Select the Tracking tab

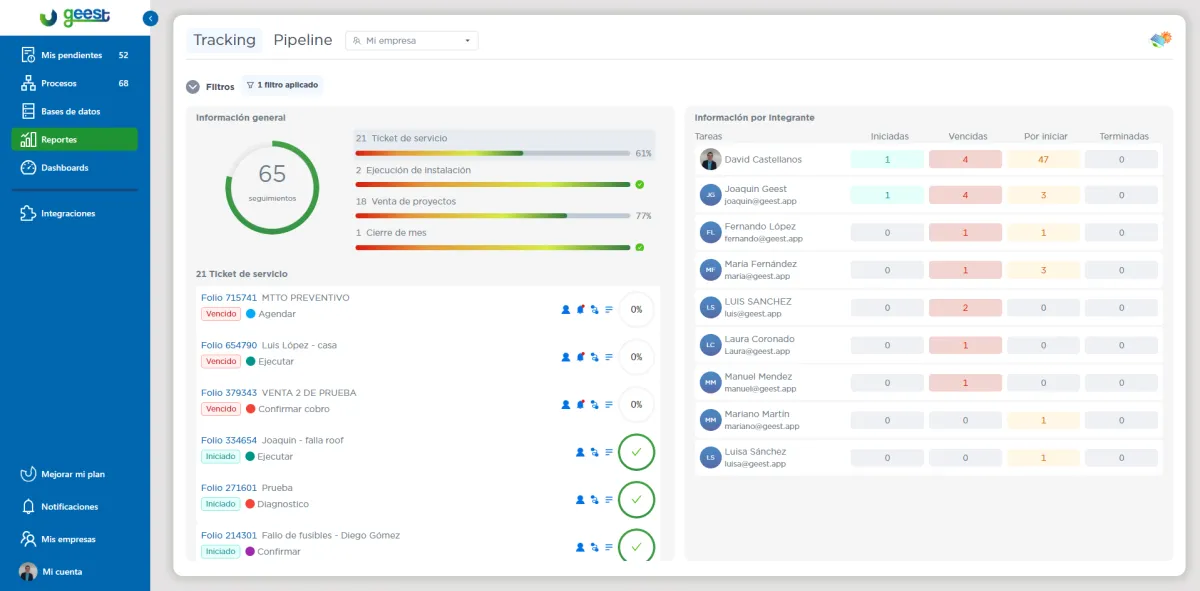coord(224,40)
